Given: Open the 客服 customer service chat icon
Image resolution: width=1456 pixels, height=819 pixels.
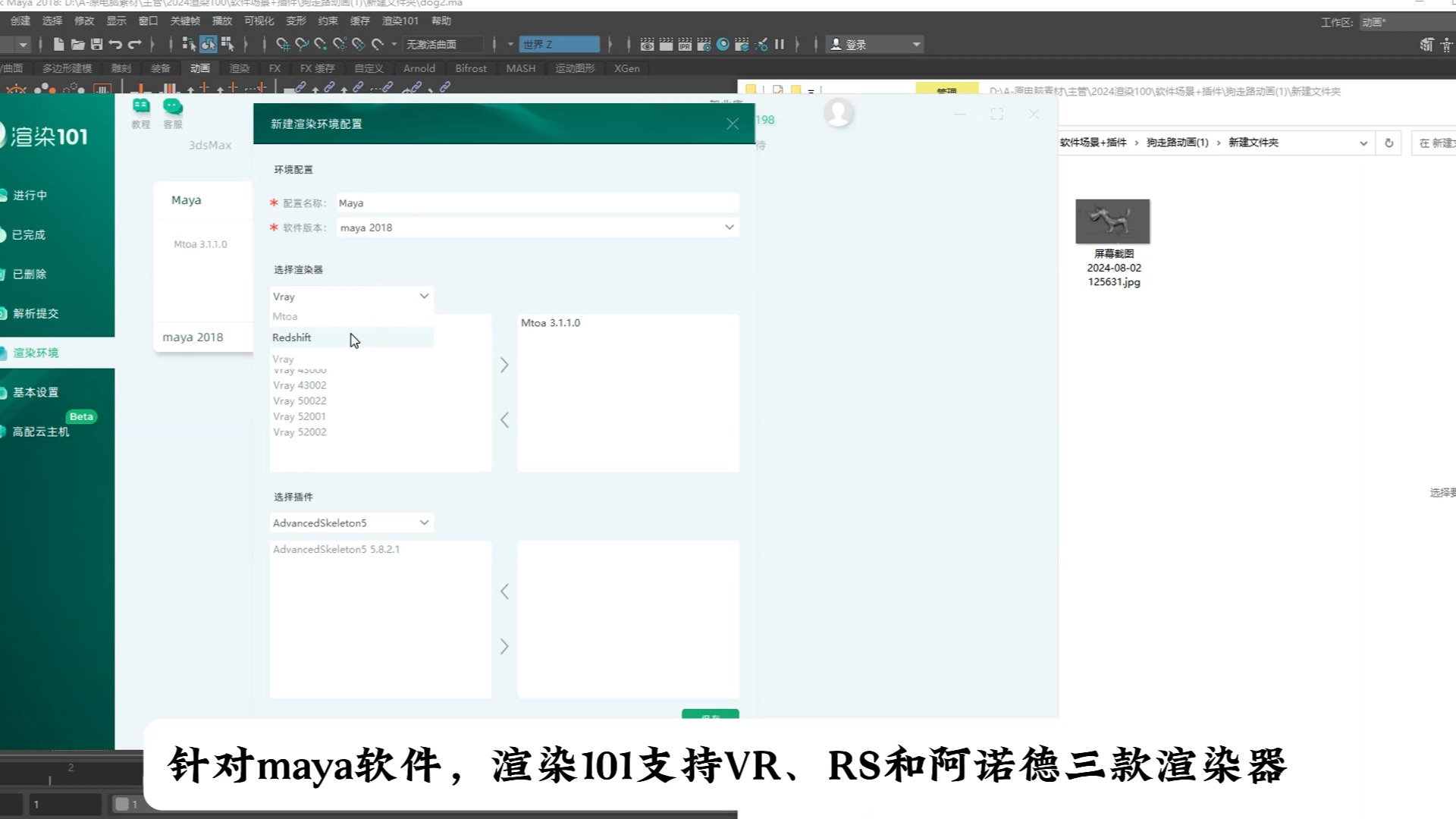Looking at the screenshot, I should coord(173,114).
